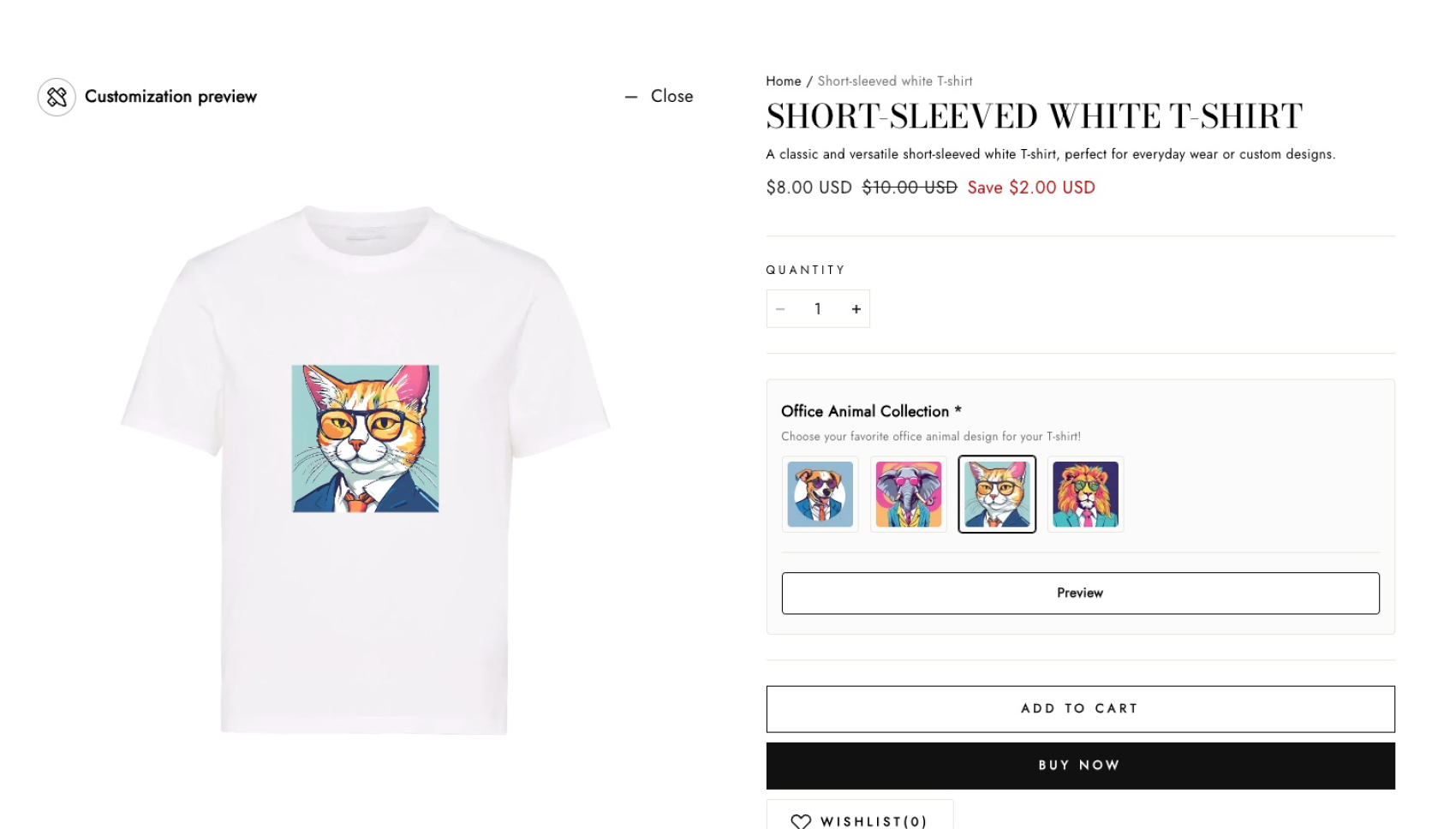The width and height of the screenshot is (1456, 829).
Task: Go to Home via breadcrumb link
Action: (x=783, y=81)
